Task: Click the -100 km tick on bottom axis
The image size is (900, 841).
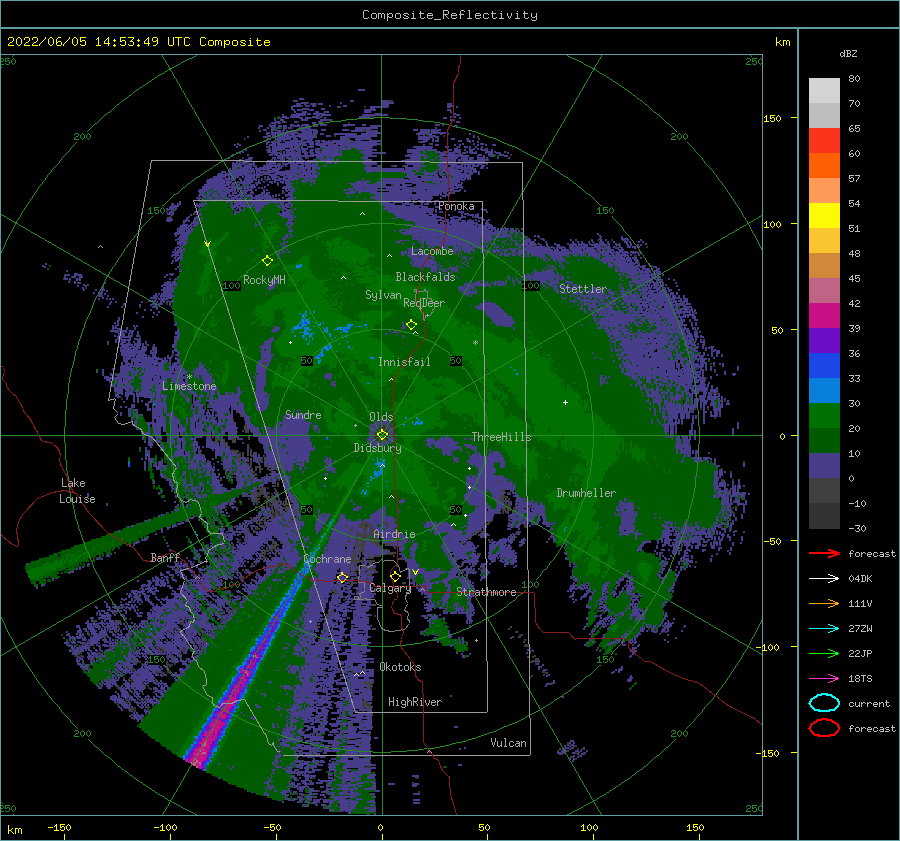Action: 165,827
